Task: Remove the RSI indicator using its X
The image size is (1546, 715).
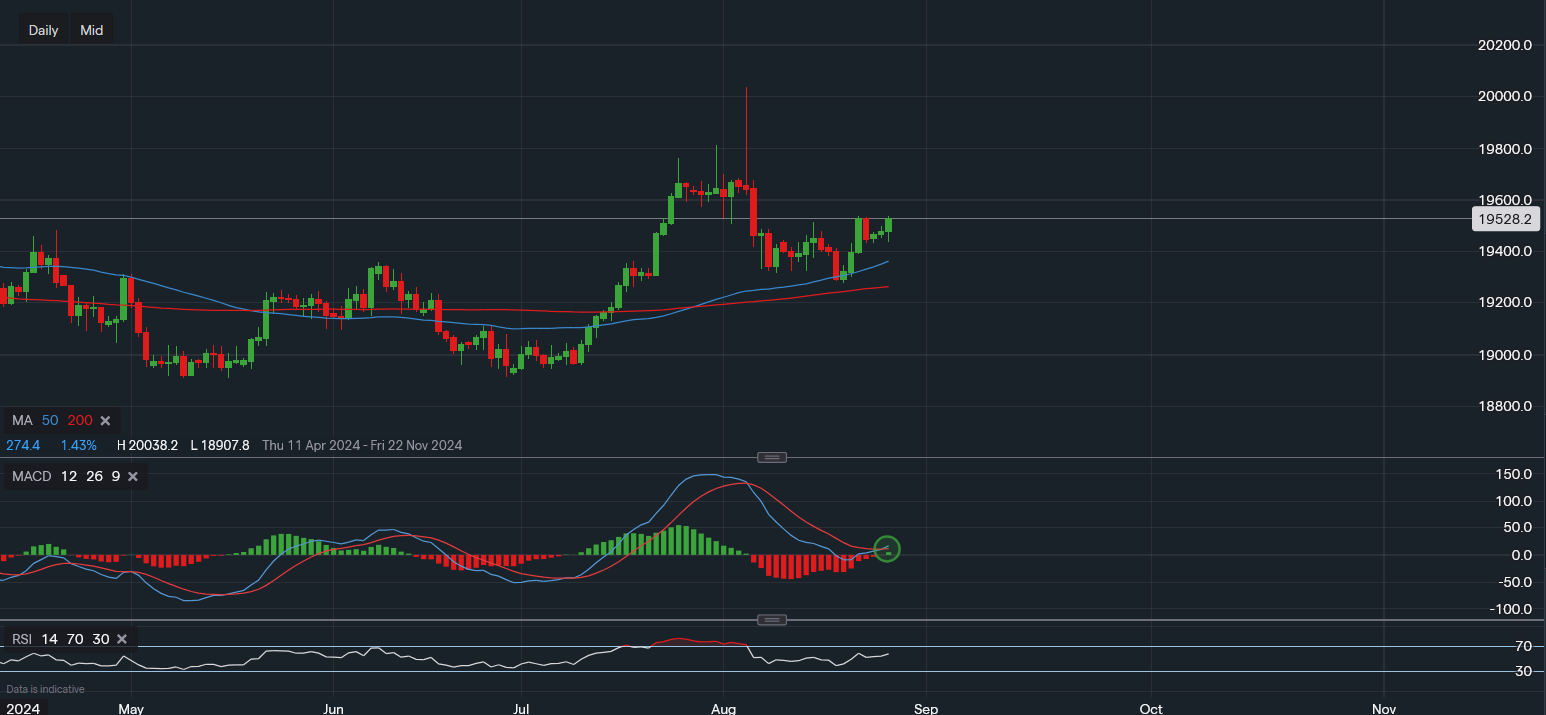Action: [122, 639]
